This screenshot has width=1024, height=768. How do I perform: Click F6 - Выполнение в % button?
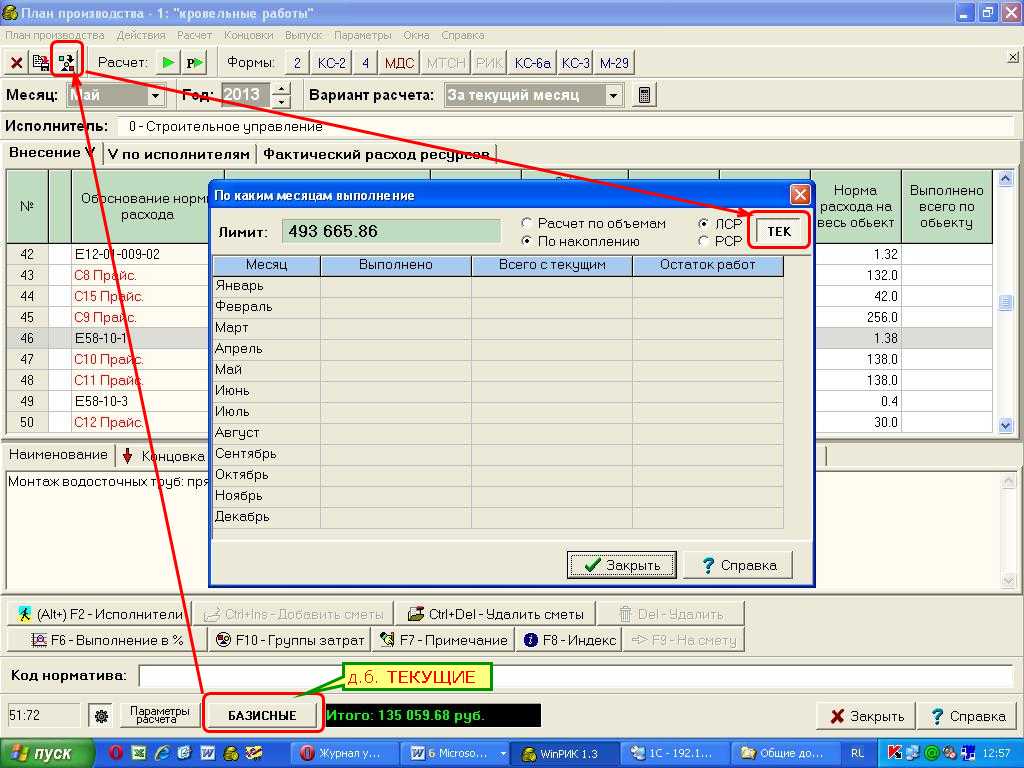coord(106,641)
